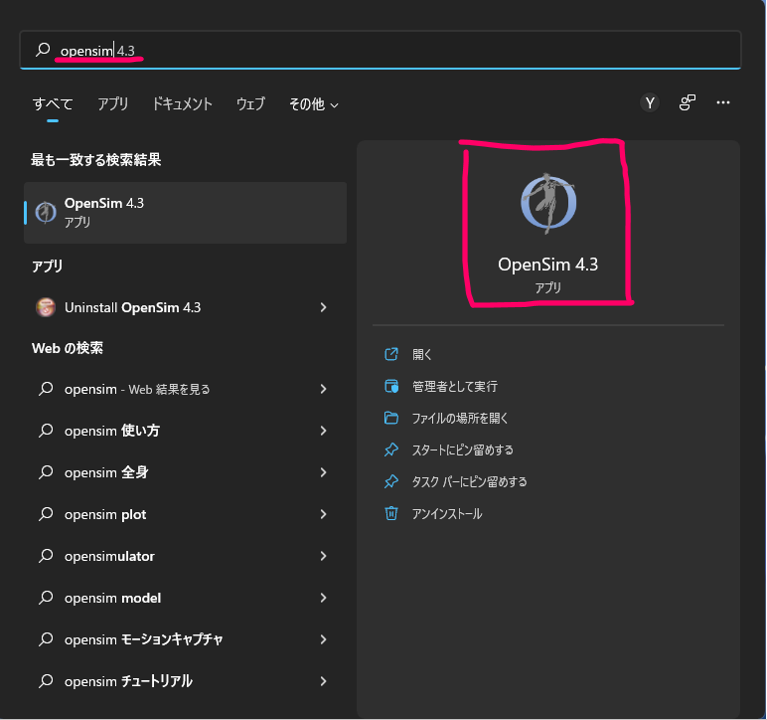Select the opensimulator web suggestion
The image size is (767, 720).
185,556
